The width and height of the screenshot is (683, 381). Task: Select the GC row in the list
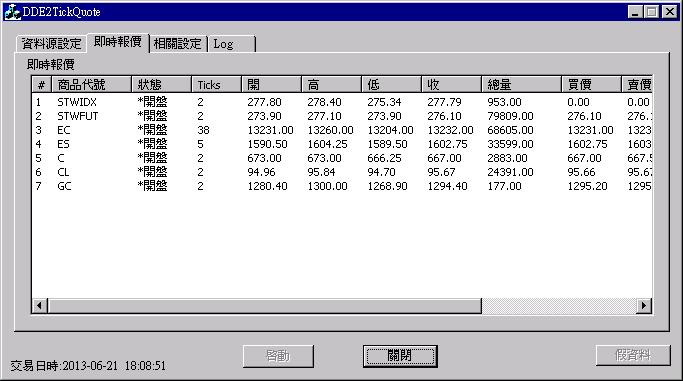click(x=342, y=186)
